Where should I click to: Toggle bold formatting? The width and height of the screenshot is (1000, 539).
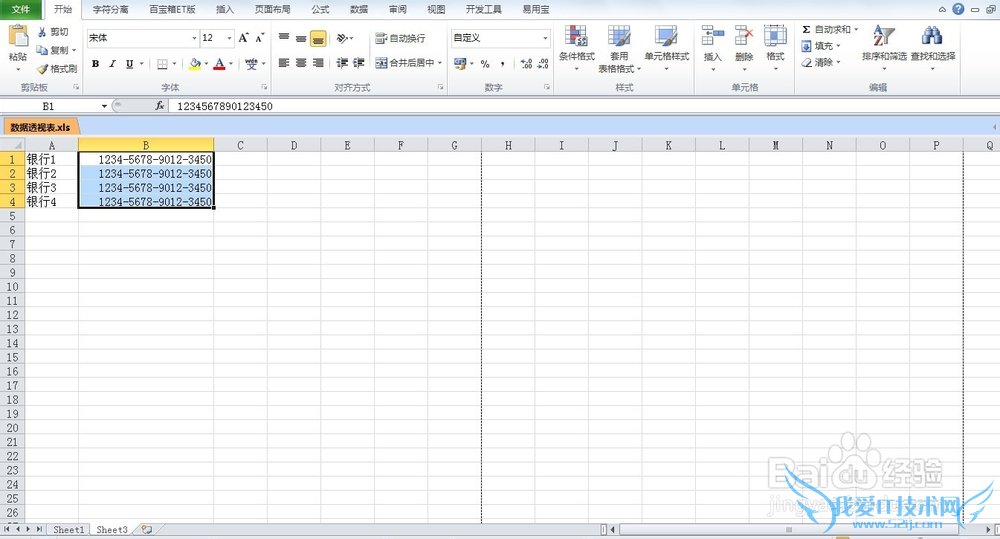click(95, 64)
